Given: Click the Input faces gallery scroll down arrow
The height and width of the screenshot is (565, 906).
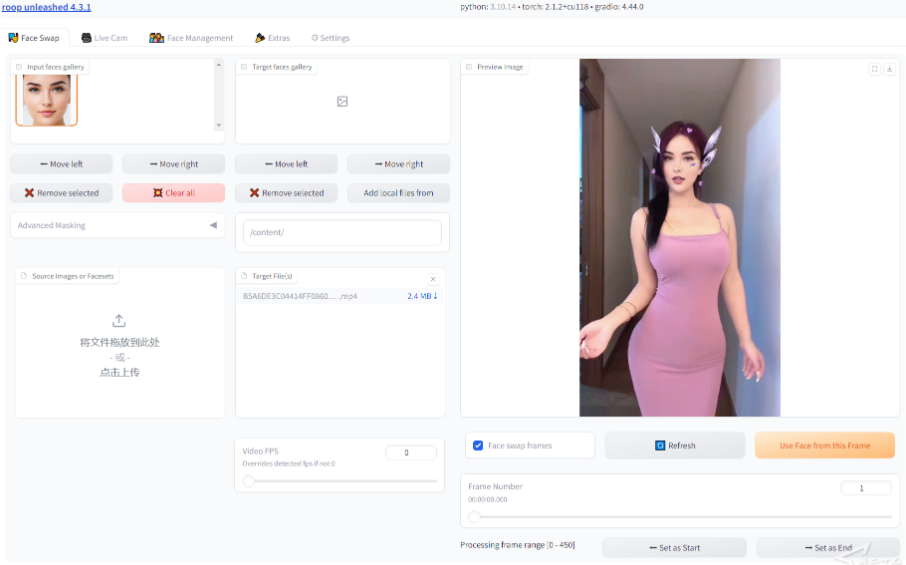Looking at the screenshot, I should point(218,125).
